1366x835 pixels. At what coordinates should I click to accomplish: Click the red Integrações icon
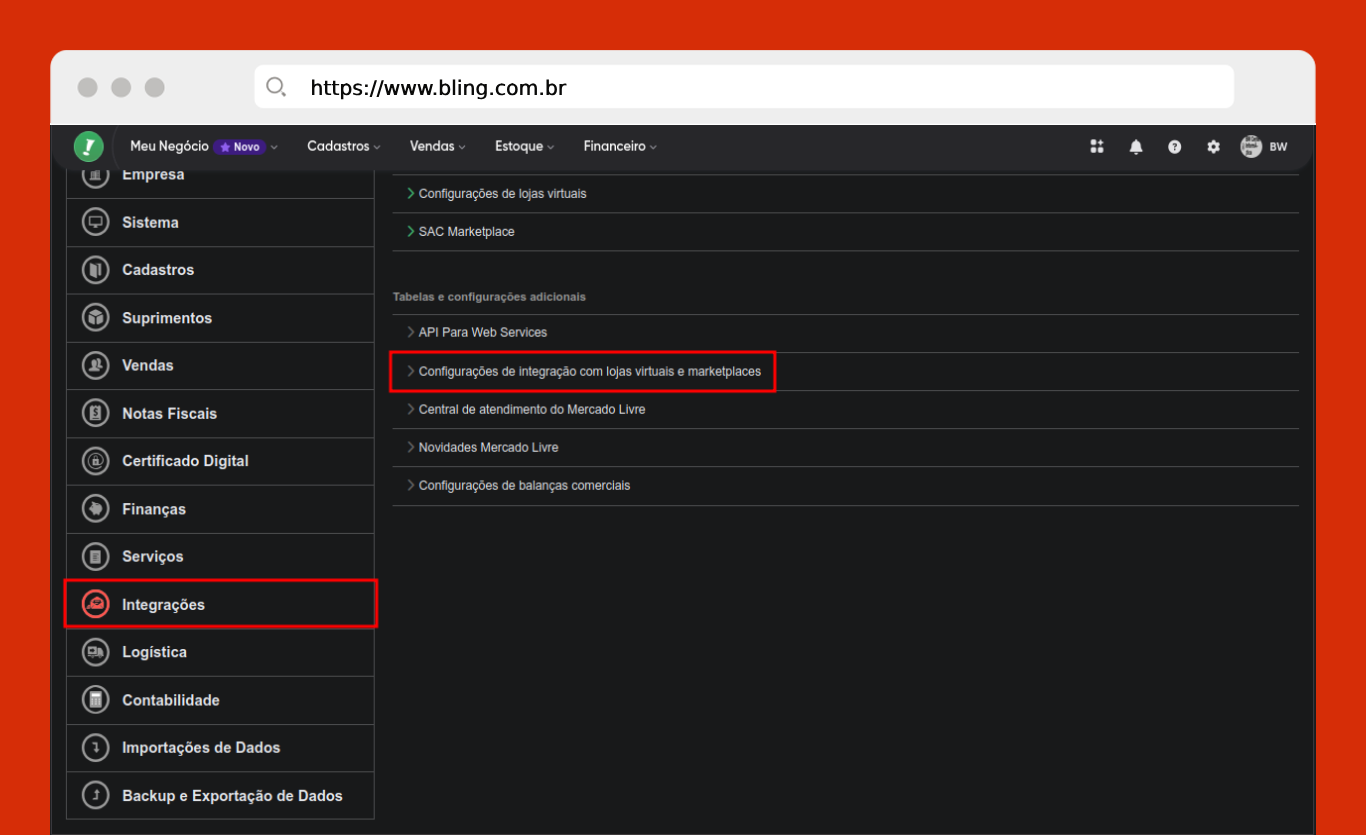pos(95,604)
